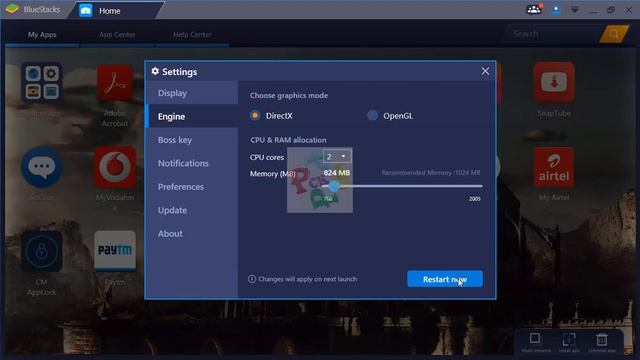640x360 pixels.
Task: Open the SnapTube app icon
Action: pyautogui.click(x=554, y=82)
